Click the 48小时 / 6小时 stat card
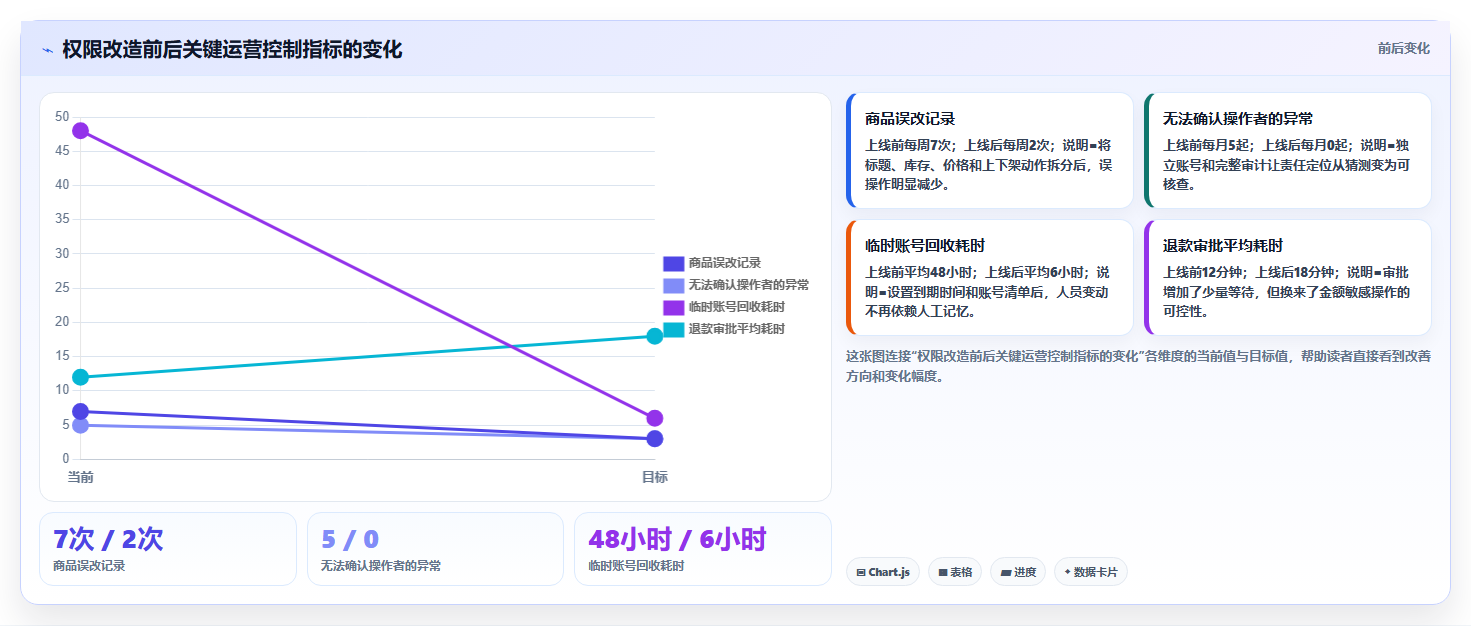Screen dimensions: 1471x626 [x=703, y=549]
